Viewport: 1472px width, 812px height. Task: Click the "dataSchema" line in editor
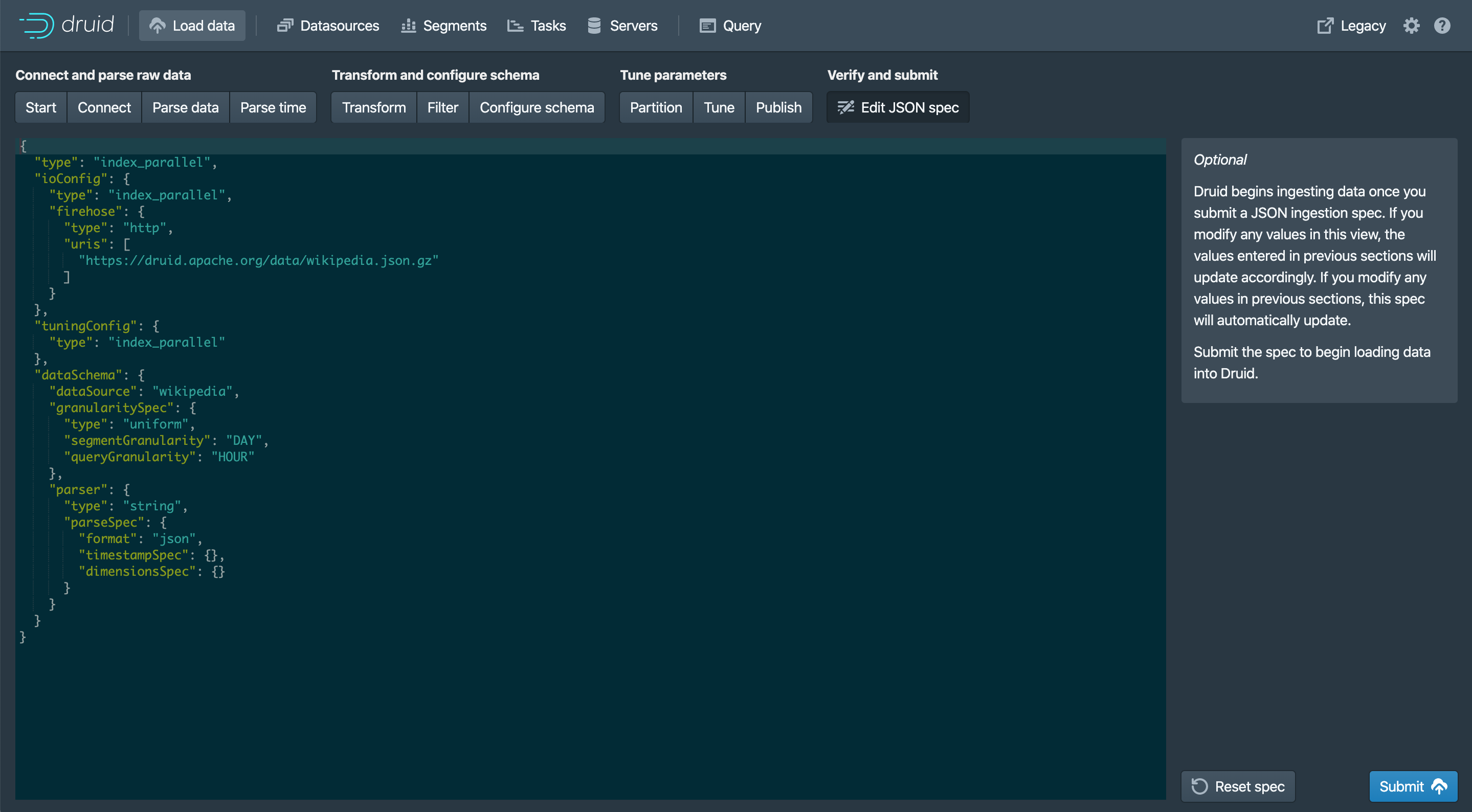pos(90,375)
